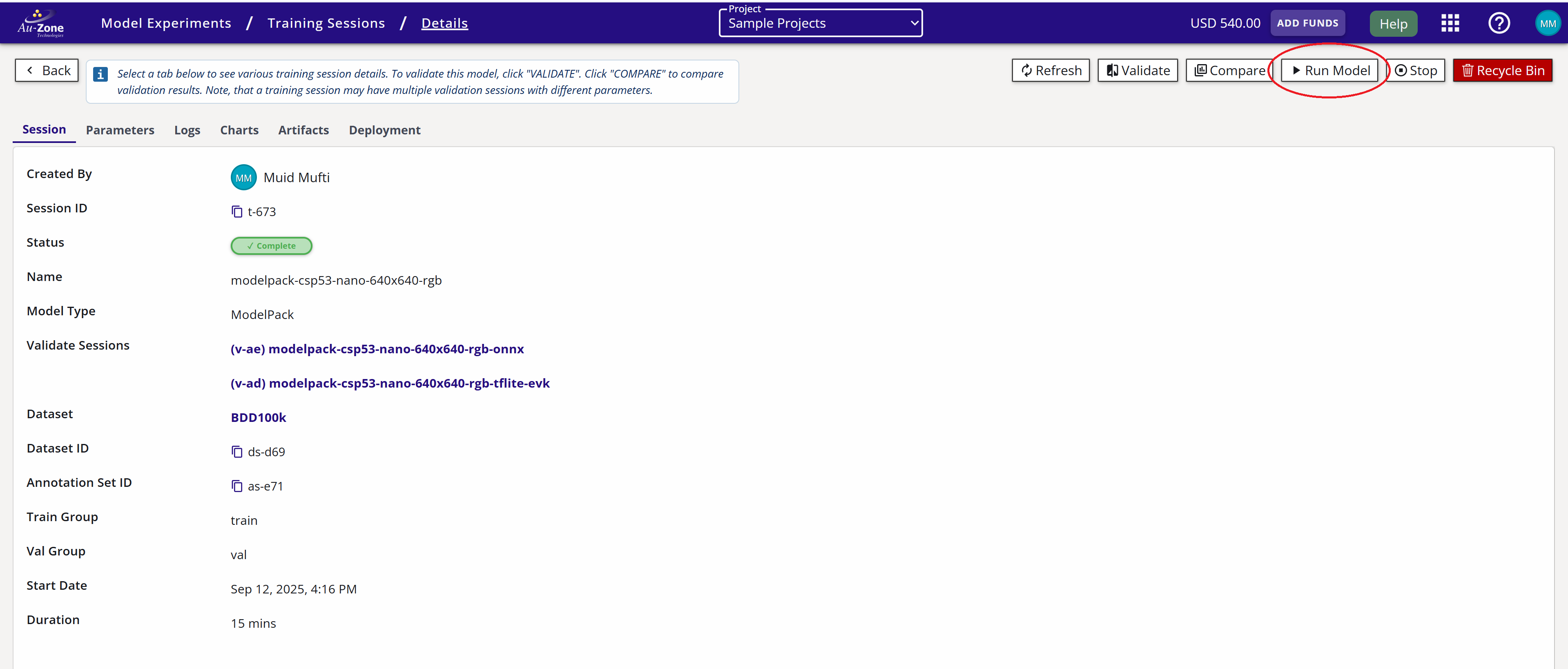Click the Validate button
Image resolution: width=1568 pixels, height=669 pixels.
[1137, 71]
